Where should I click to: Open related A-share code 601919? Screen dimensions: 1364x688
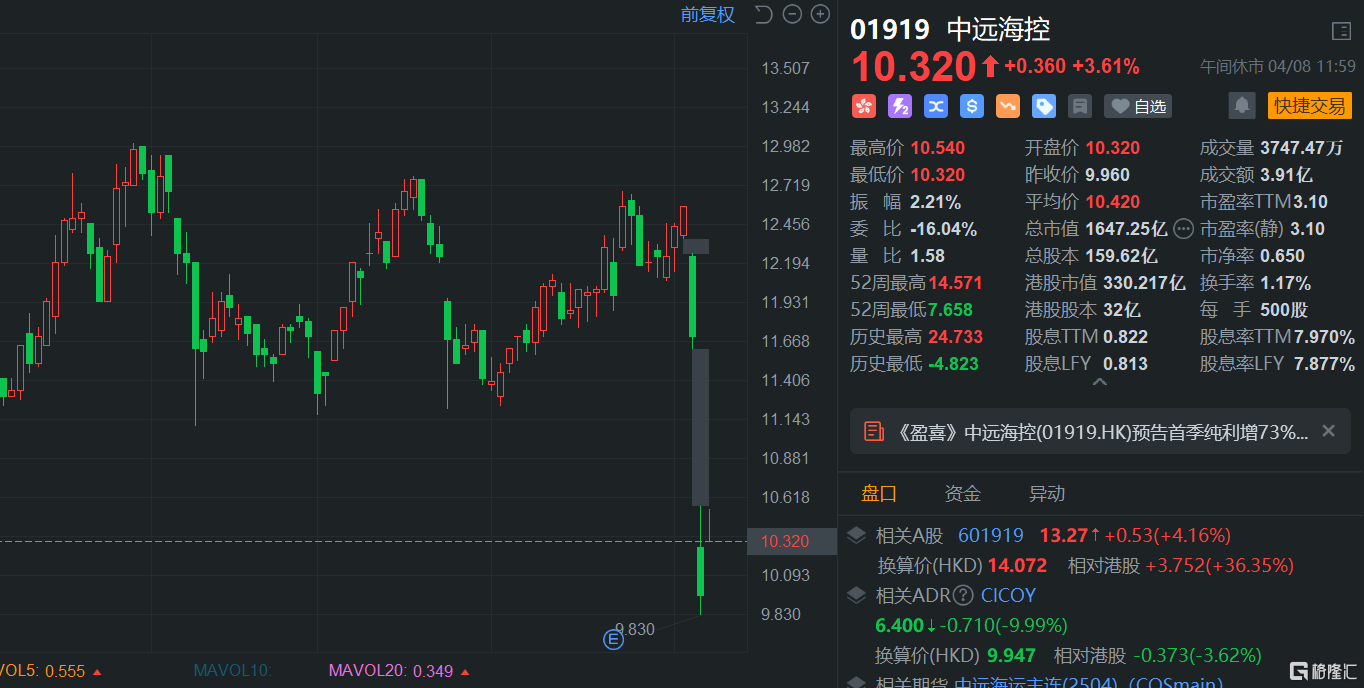click(991, 535)
